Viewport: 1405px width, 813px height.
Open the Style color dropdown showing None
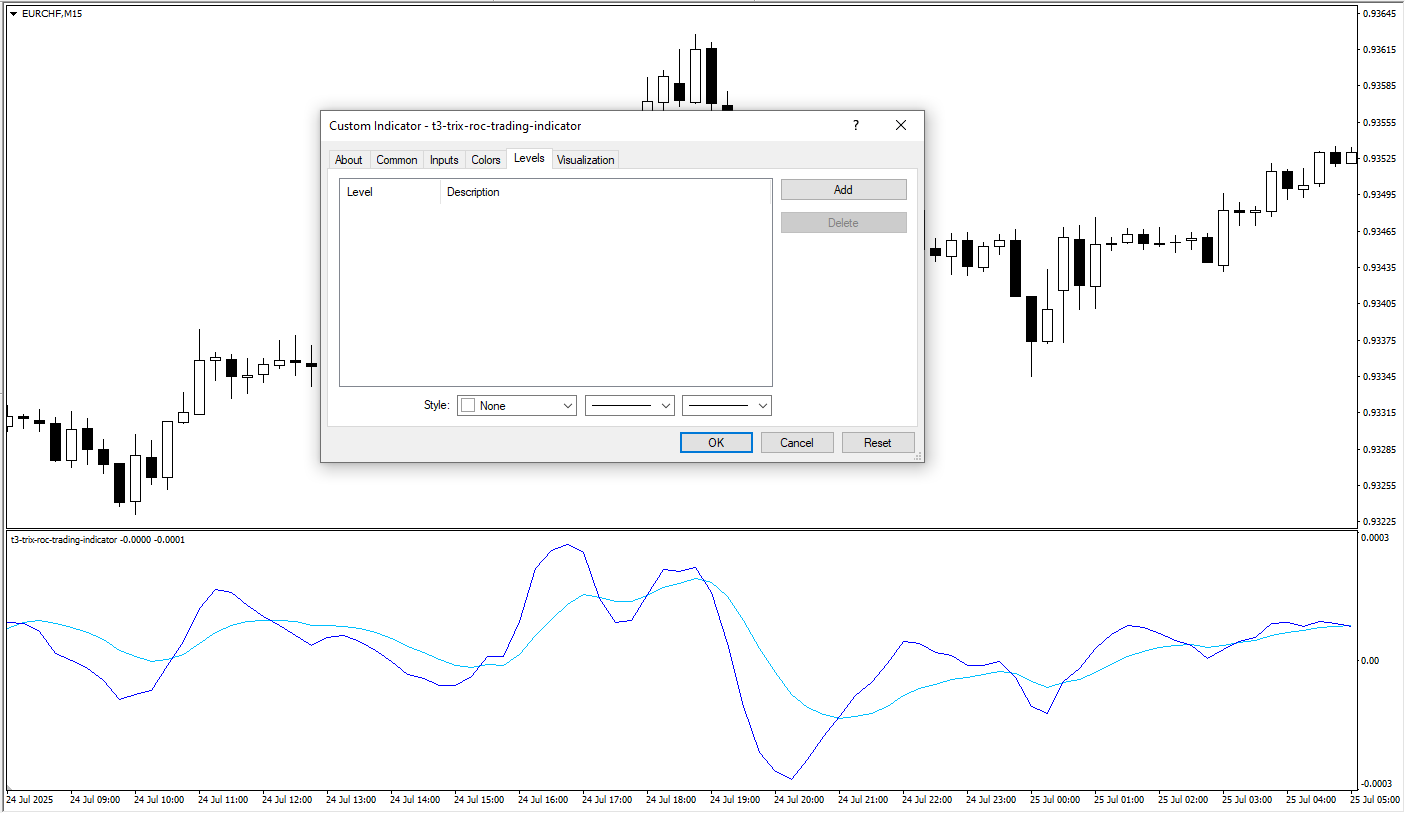tap(516, 406)
